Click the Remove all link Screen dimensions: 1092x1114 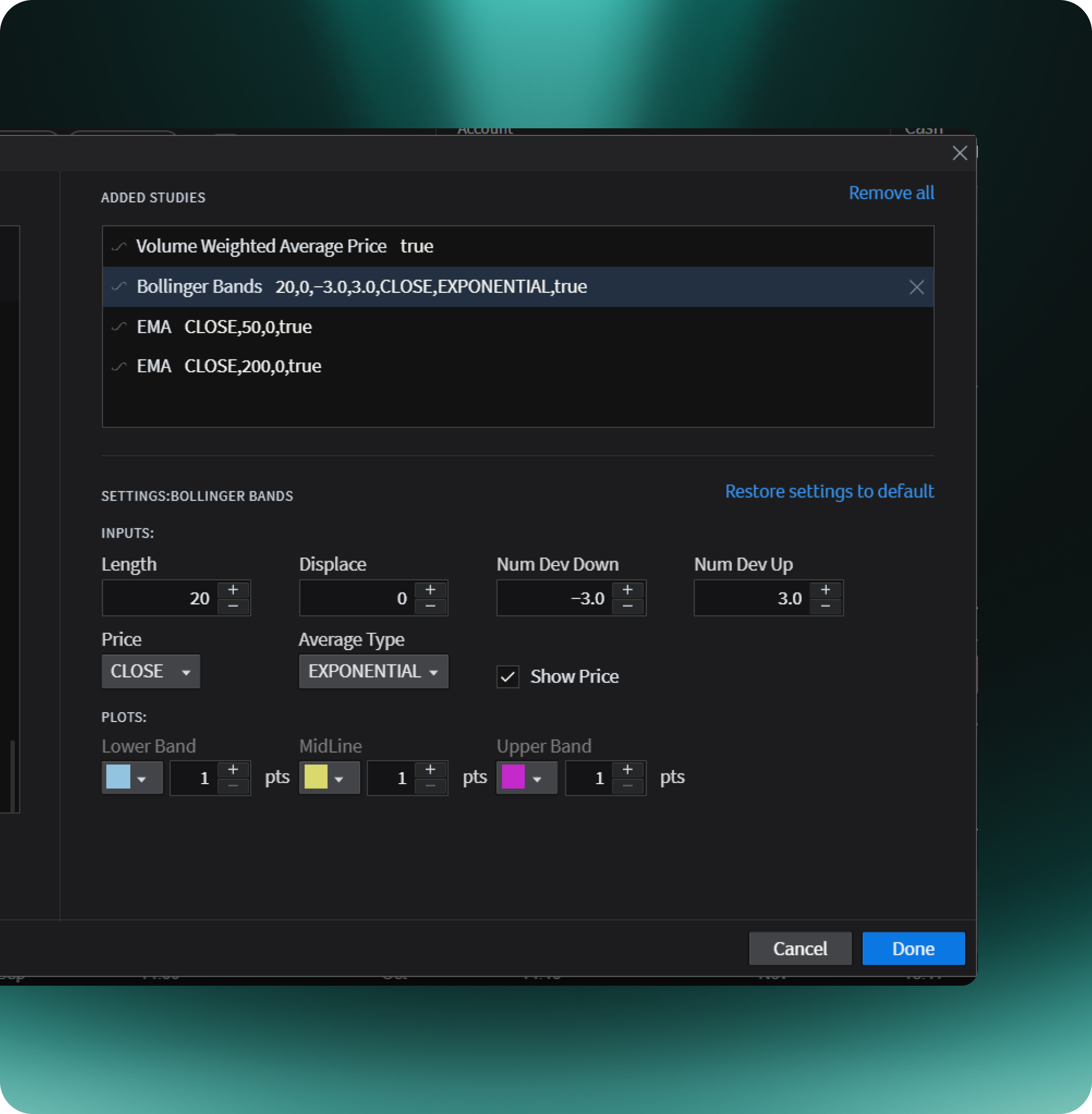(x=891, y=193)
